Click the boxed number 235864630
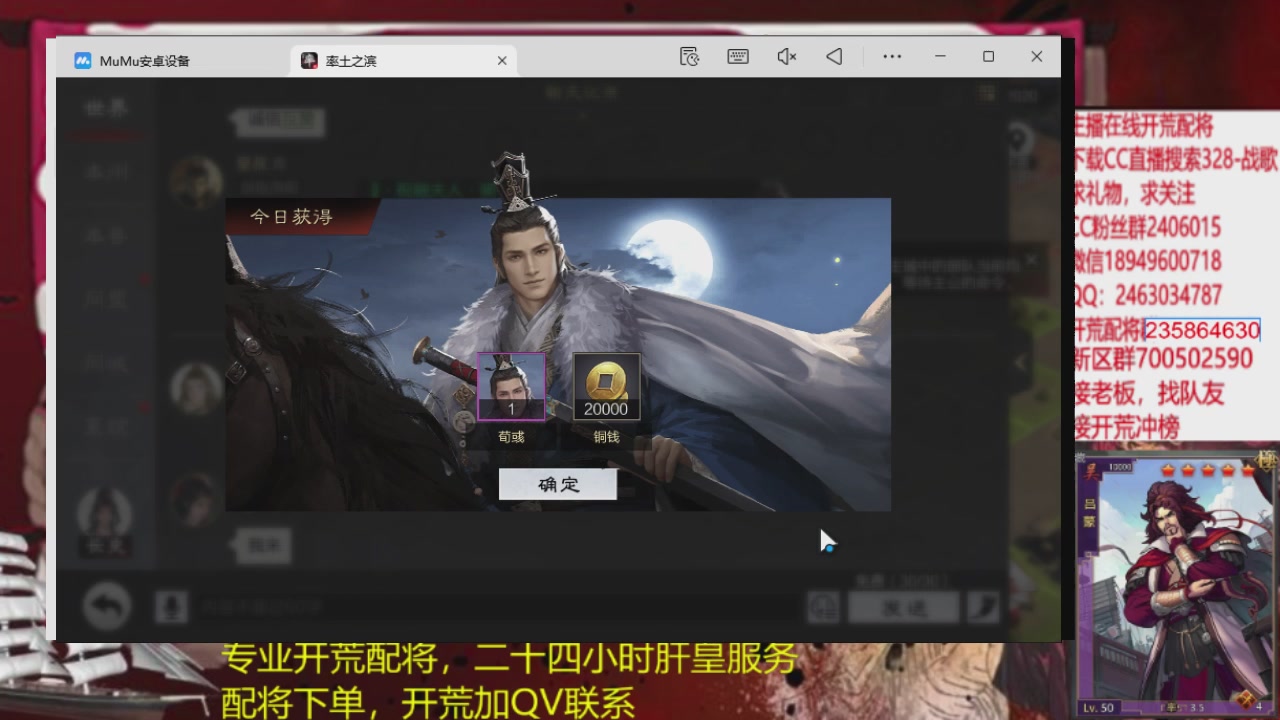This screenshot has width=1280, height=720. click(1202, 330)
